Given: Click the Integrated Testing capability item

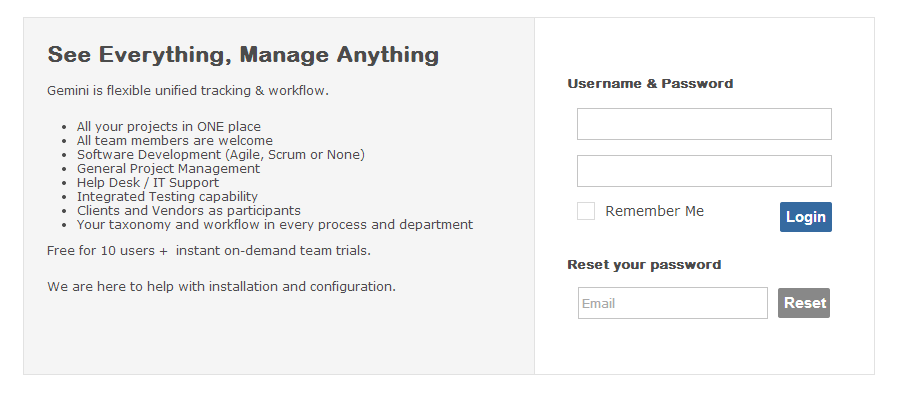Looking at the screenshot, I should [167, 196].
